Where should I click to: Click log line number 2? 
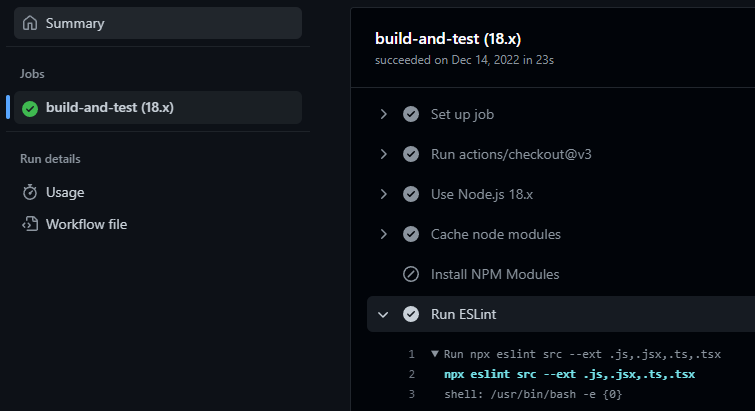tap(412, 374)
